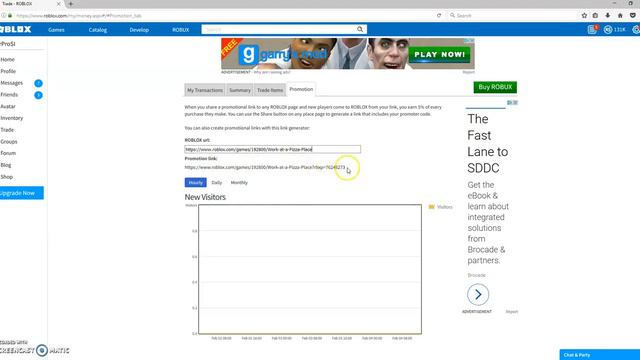The width and height of the screenshot is (640, 360).
Task: Bookmark this page with star icon
Action: point(584,16)
